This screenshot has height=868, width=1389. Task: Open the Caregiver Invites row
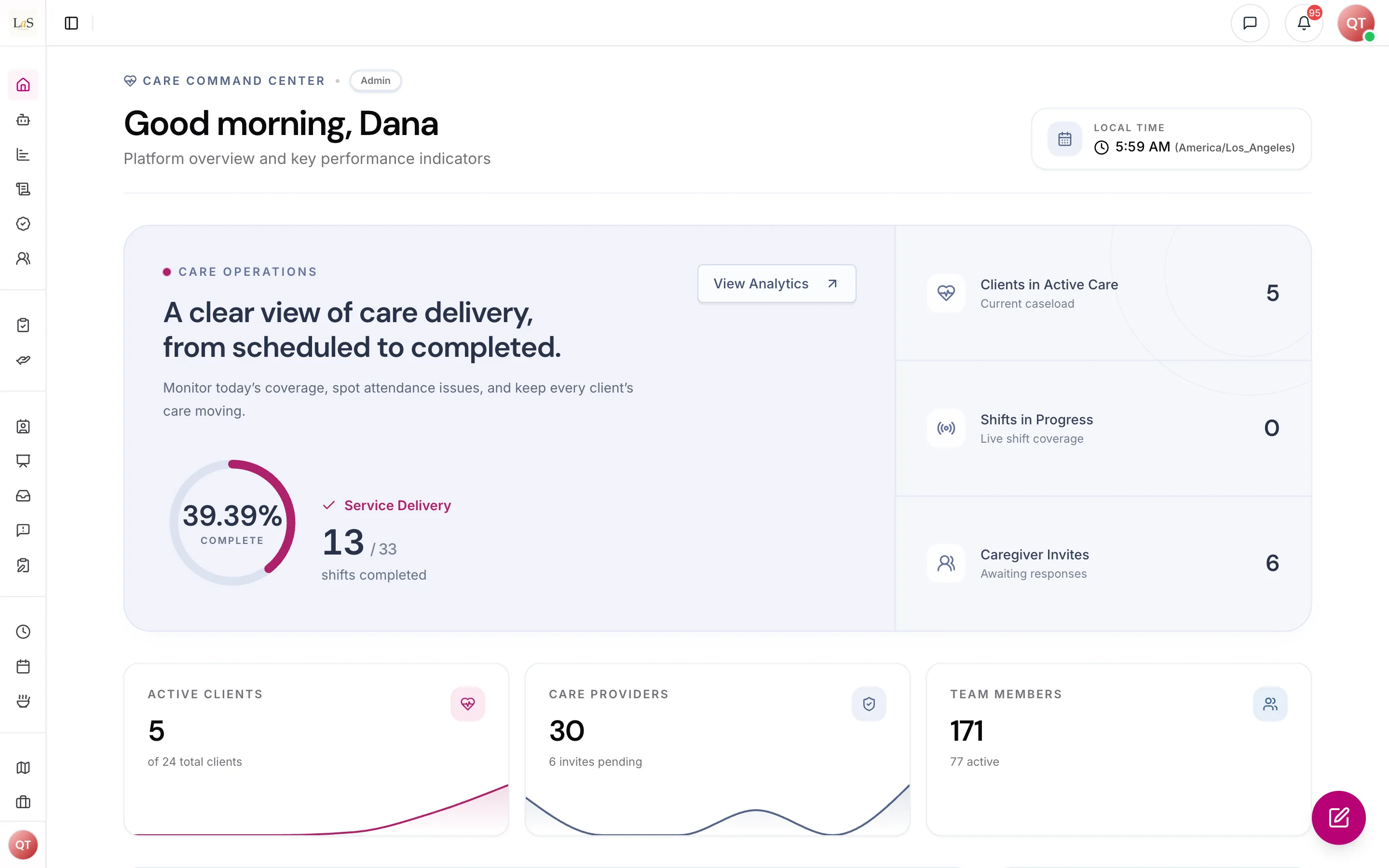pos(1103,564)
